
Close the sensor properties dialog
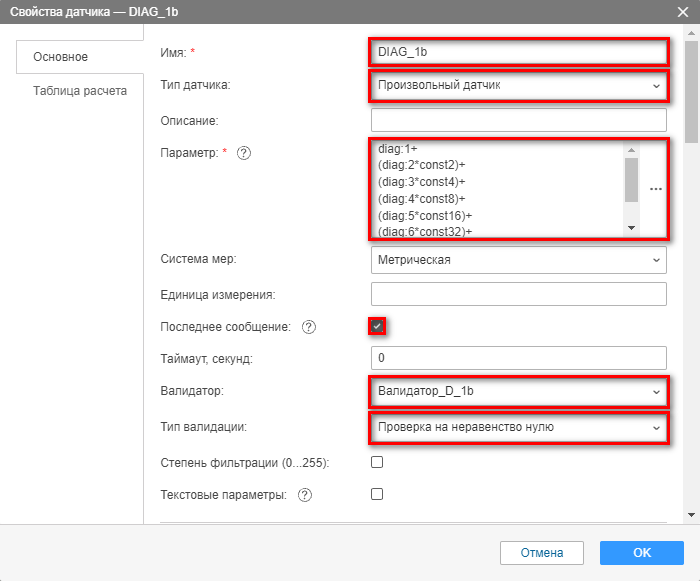[682, 12]
